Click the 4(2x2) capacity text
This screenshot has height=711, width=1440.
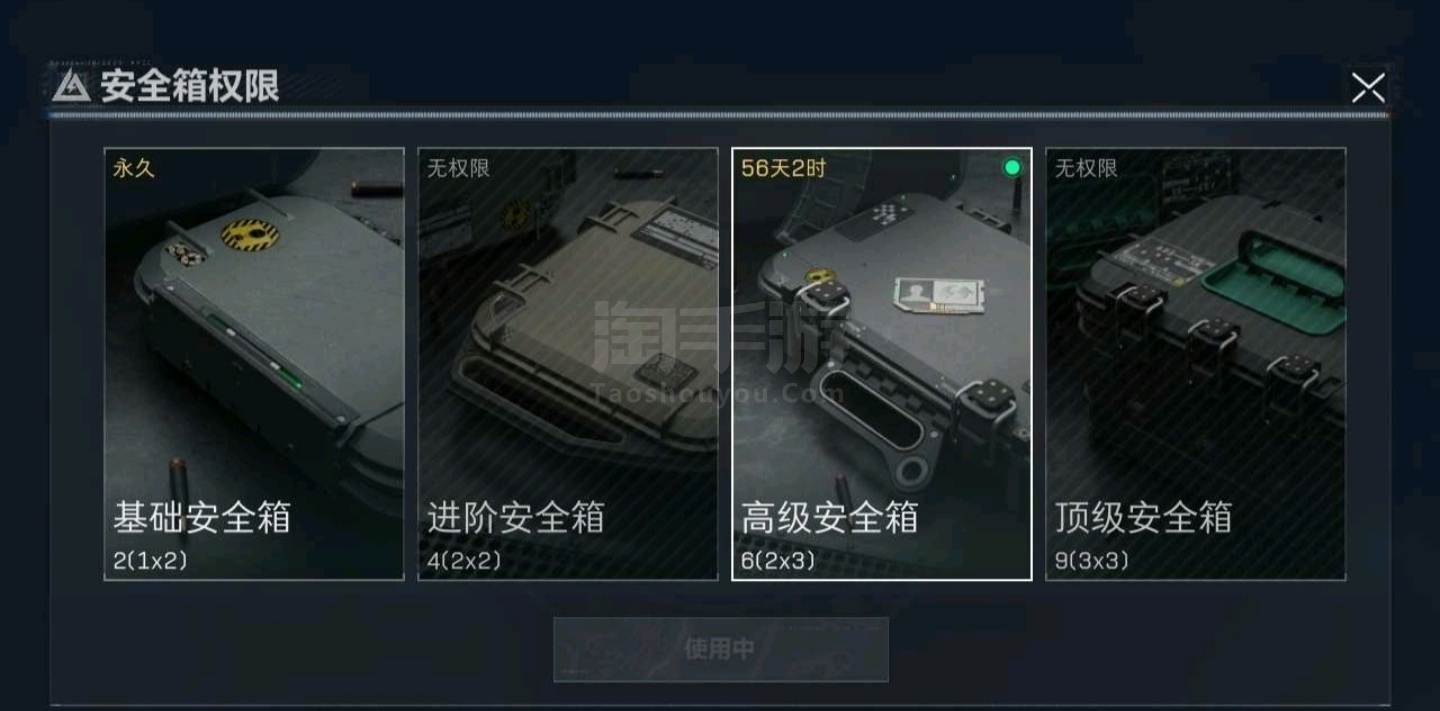point(464,561)
